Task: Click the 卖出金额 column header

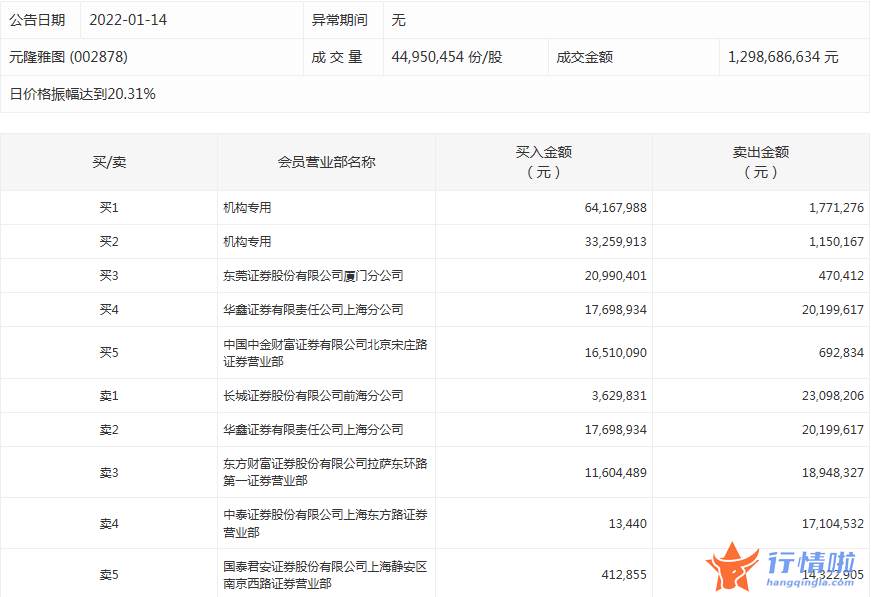Action: (761, 162)
